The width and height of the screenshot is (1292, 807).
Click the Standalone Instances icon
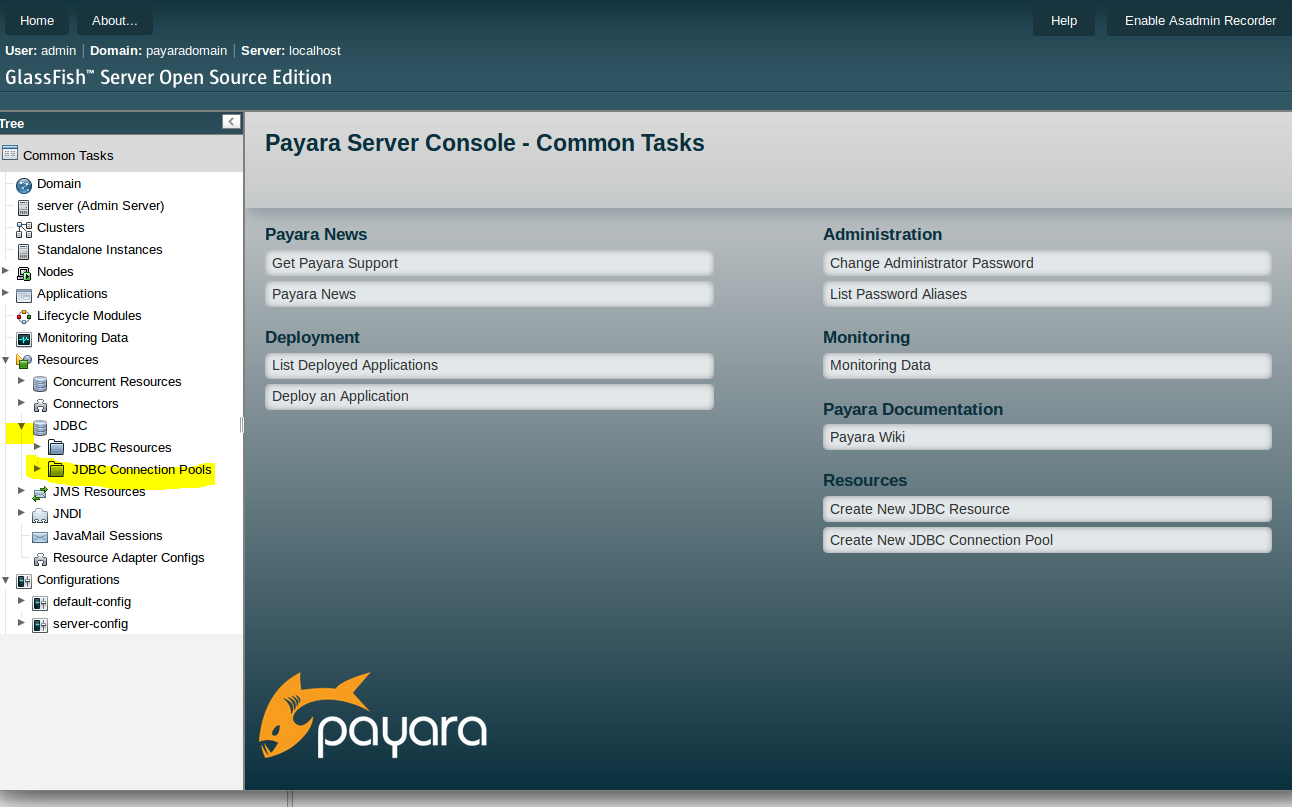[24, 251]
